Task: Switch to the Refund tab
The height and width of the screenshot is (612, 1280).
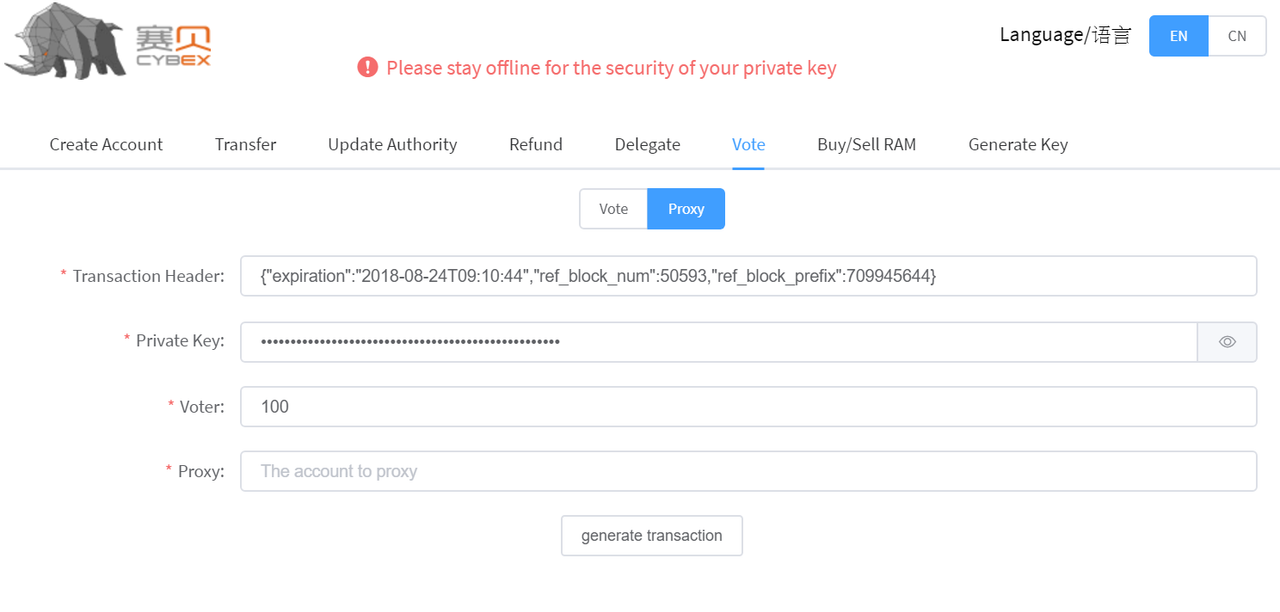Action: point(535,144)
